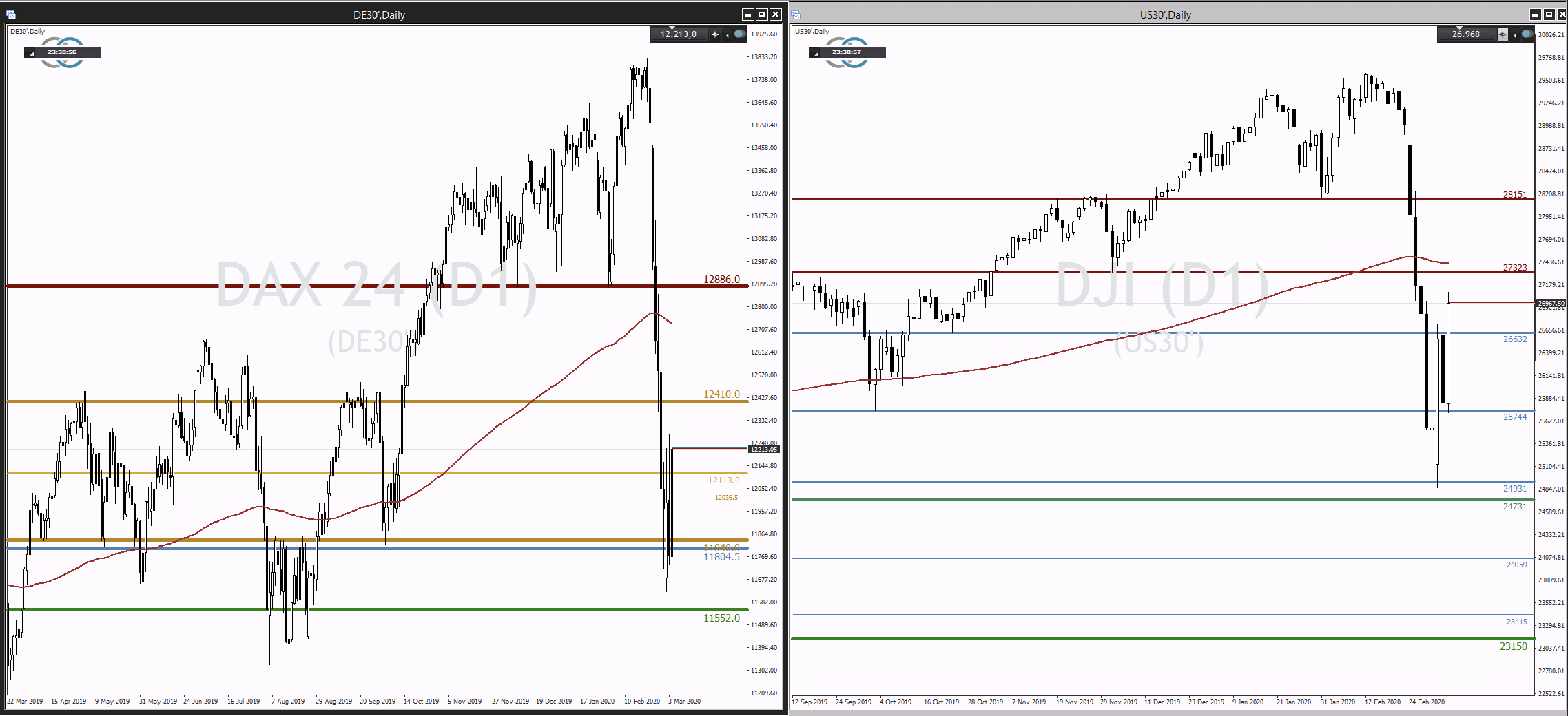Click the 19 Dec 2019 date on DE30 axis
The width and height of the screenshot is (1568, 716).
pyautogui.click(x=554, y=702)
